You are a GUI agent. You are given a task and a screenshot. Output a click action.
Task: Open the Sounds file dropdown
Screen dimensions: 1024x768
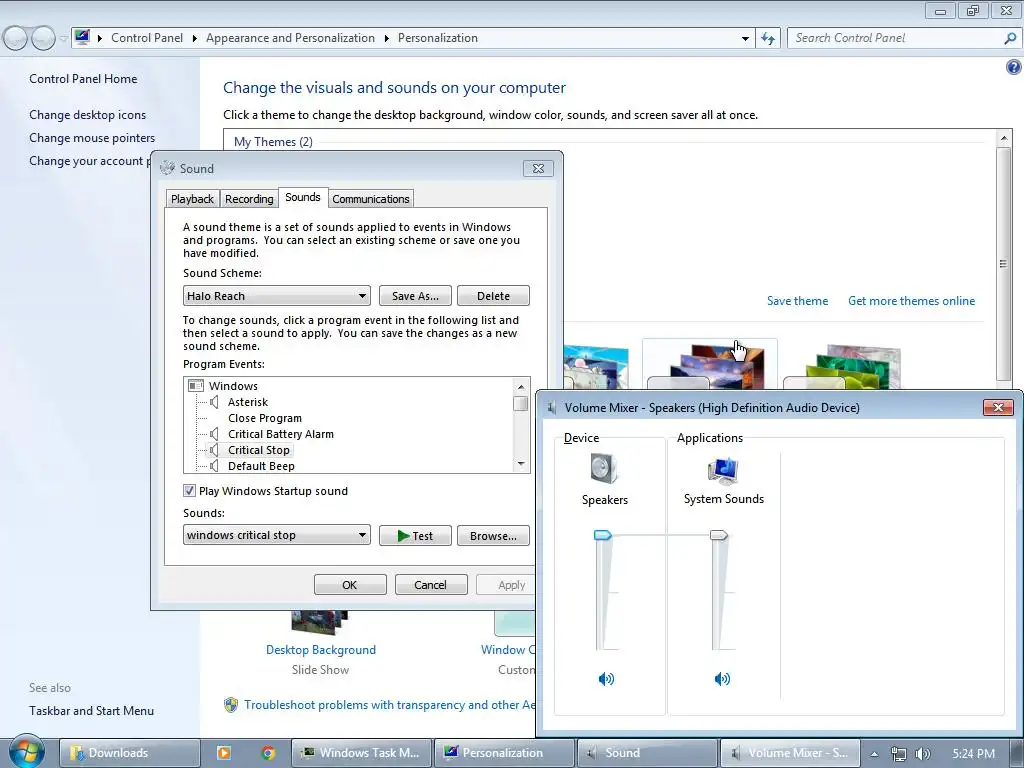[277, 535]
